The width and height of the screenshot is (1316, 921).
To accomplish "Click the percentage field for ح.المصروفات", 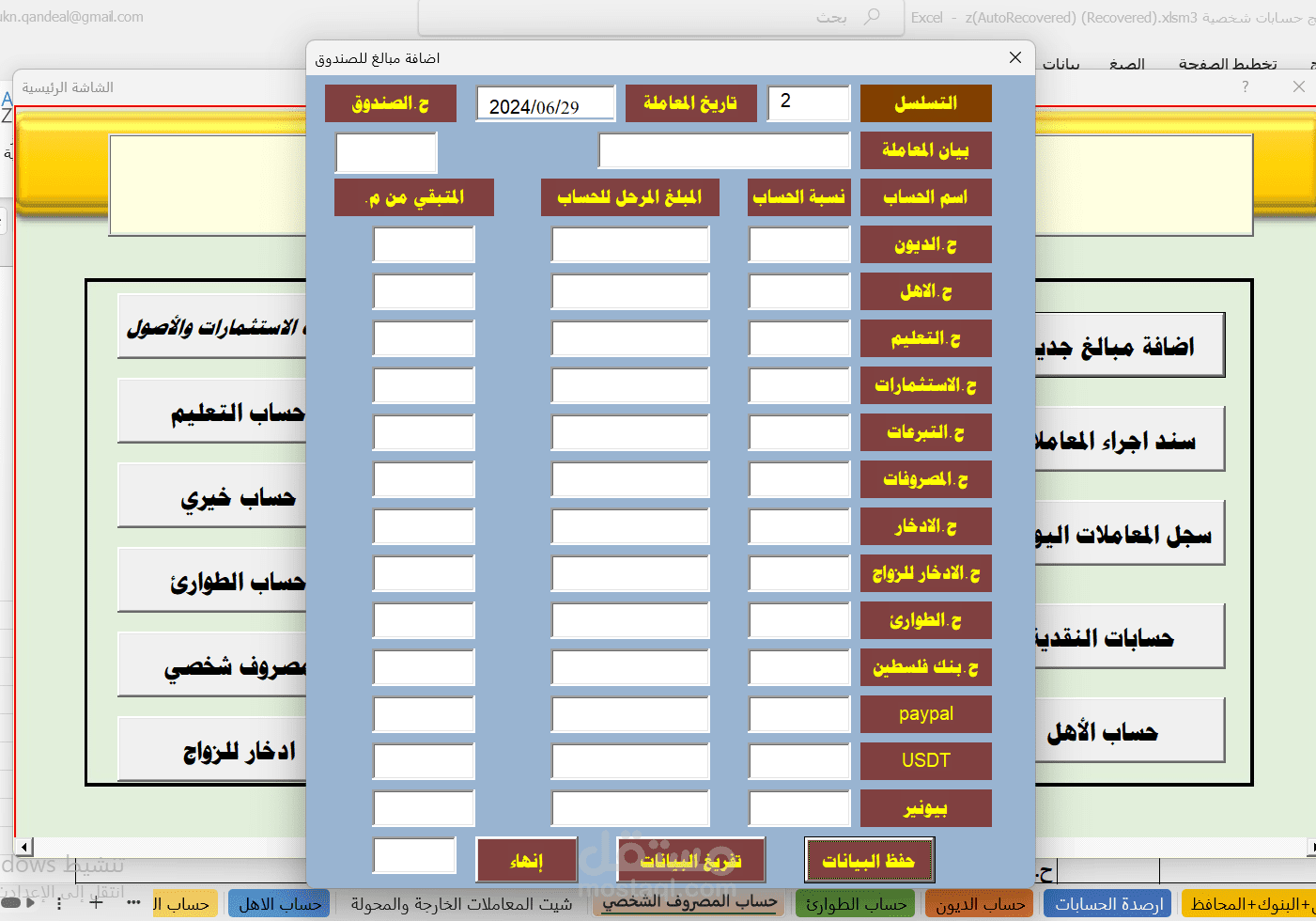I will 799,479.
